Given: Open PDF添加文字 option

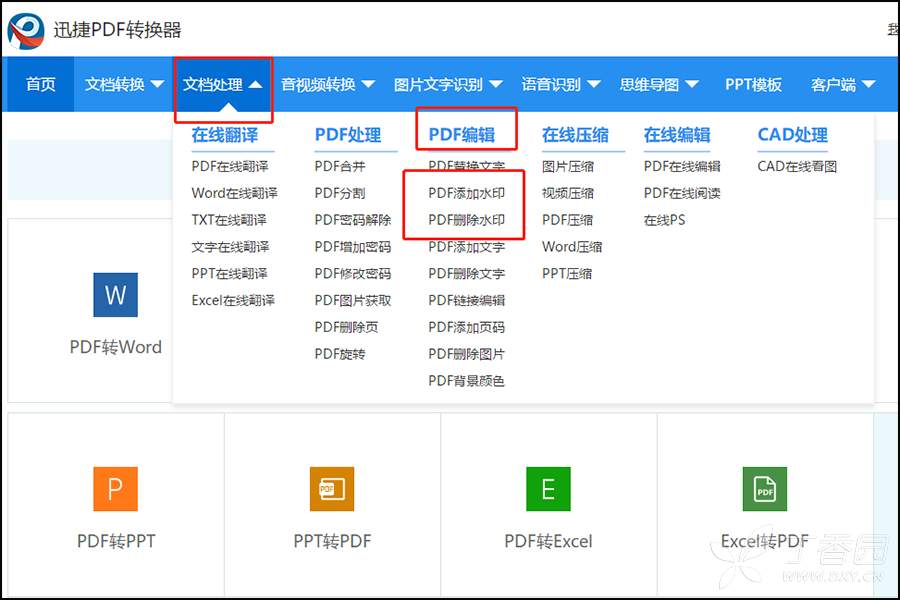Looking at the screenshot, I should [x=466, y=247].
